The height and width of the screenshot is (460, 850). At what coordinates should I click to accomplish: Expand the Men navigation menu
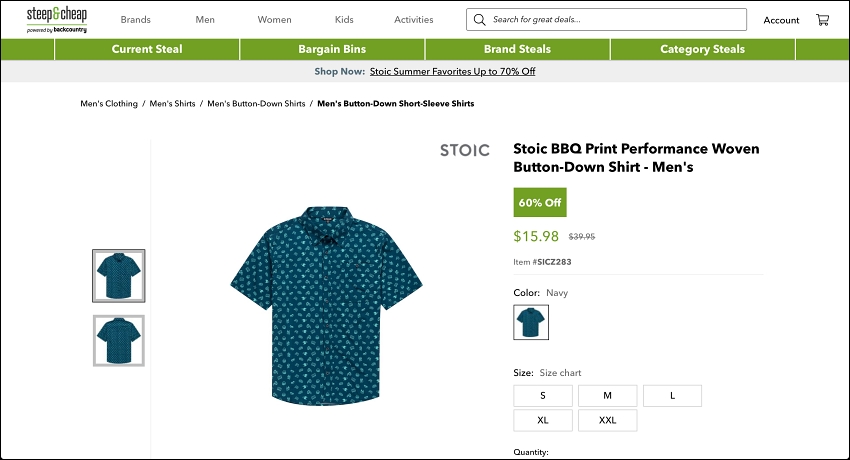click(205, 20)
